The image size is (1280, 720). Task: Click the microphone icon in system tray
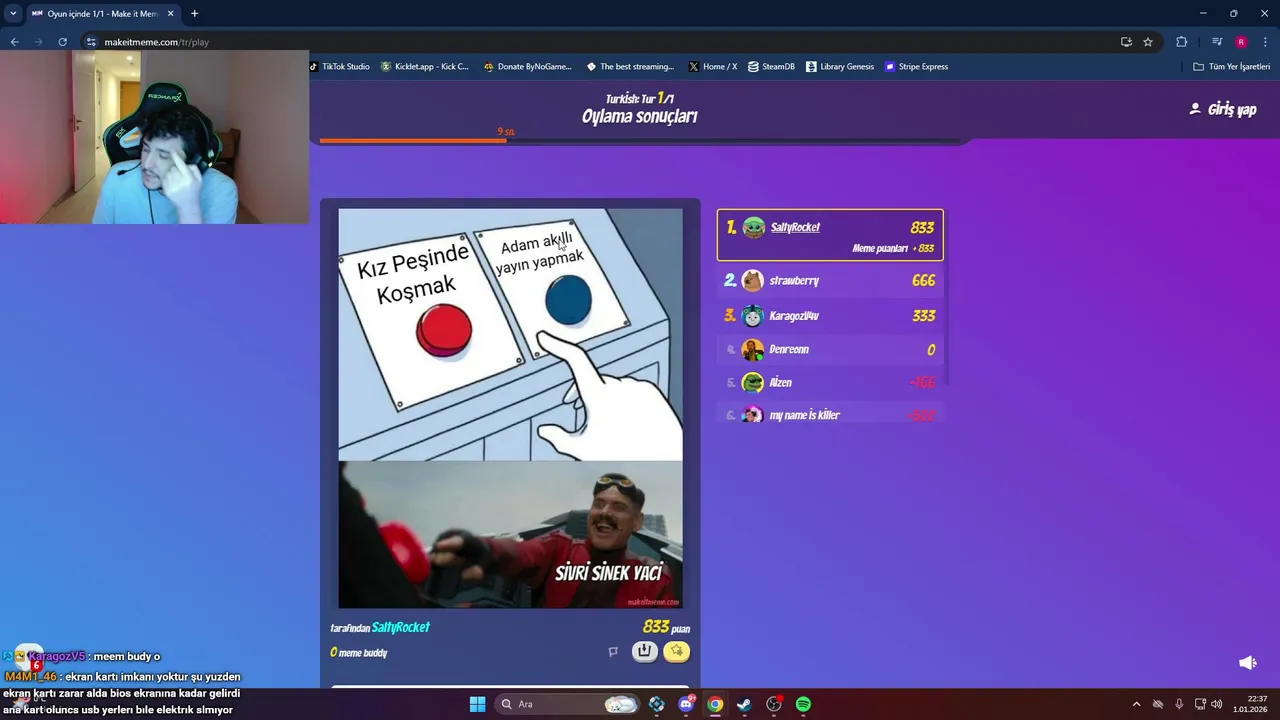coord(1179,704)
